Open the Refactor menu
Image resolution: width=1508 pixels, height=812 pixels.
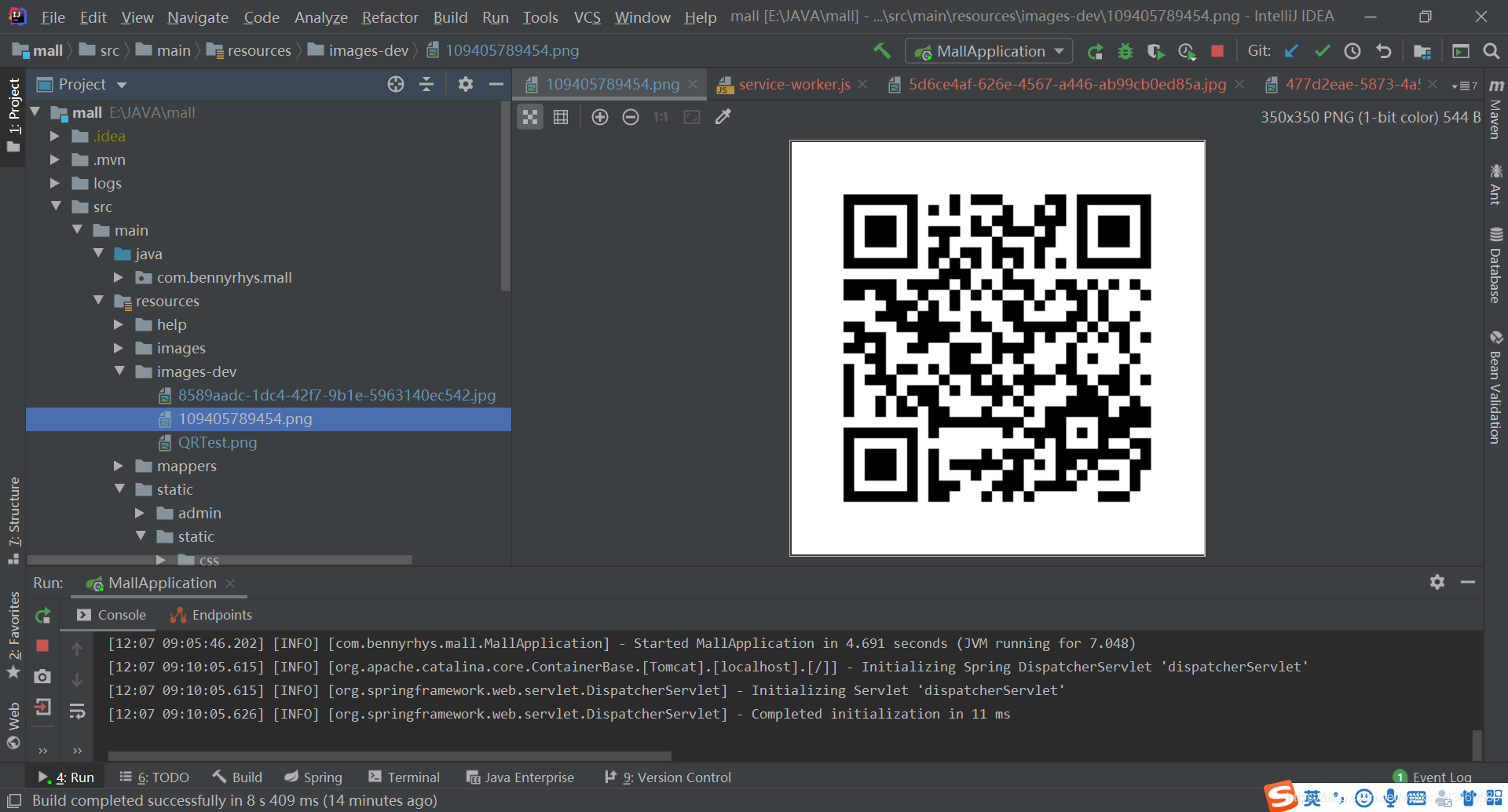[x=390, y=17]
